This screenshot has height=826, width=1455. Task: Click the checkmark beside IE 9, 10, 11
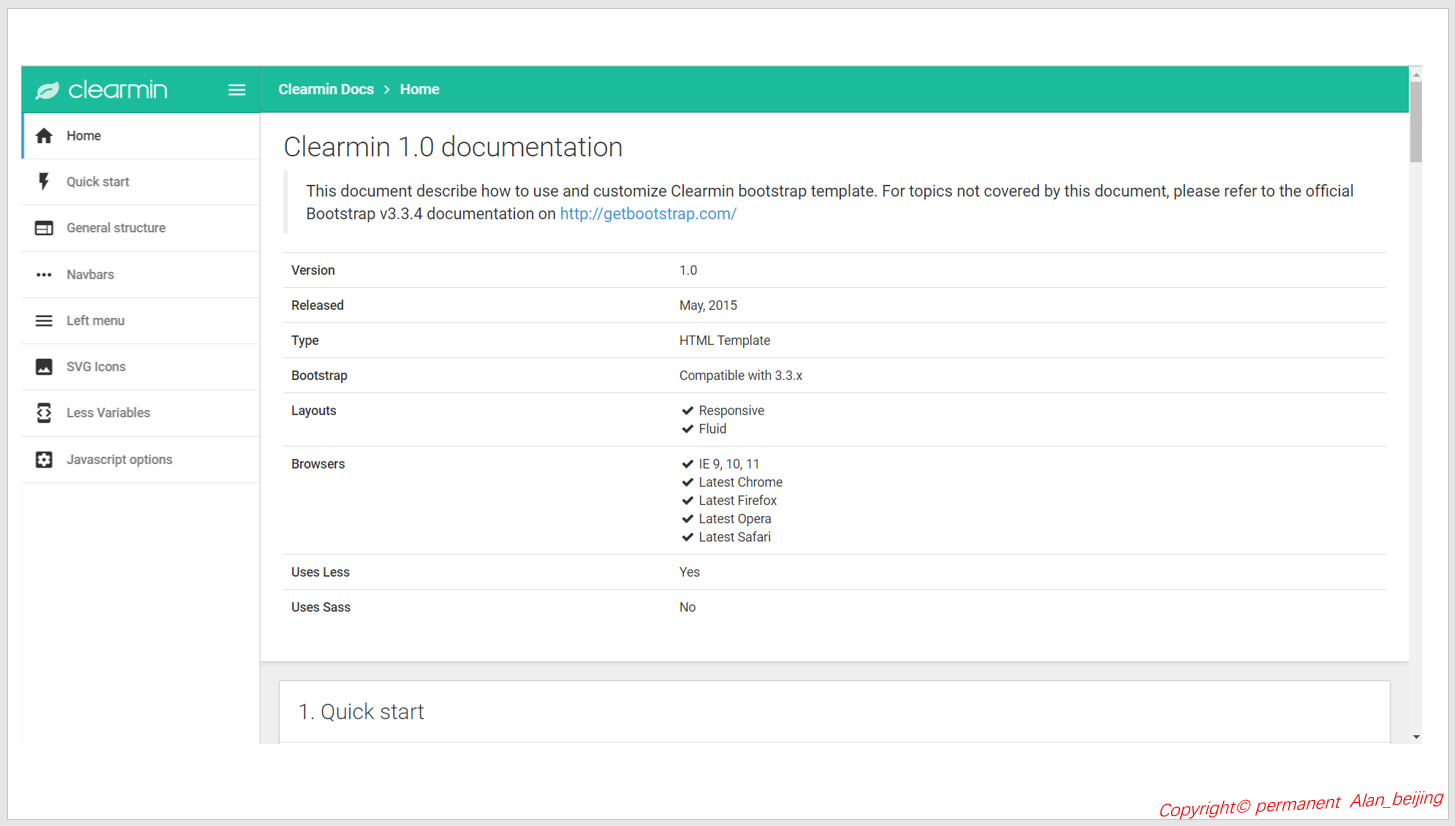pos(688,464)
